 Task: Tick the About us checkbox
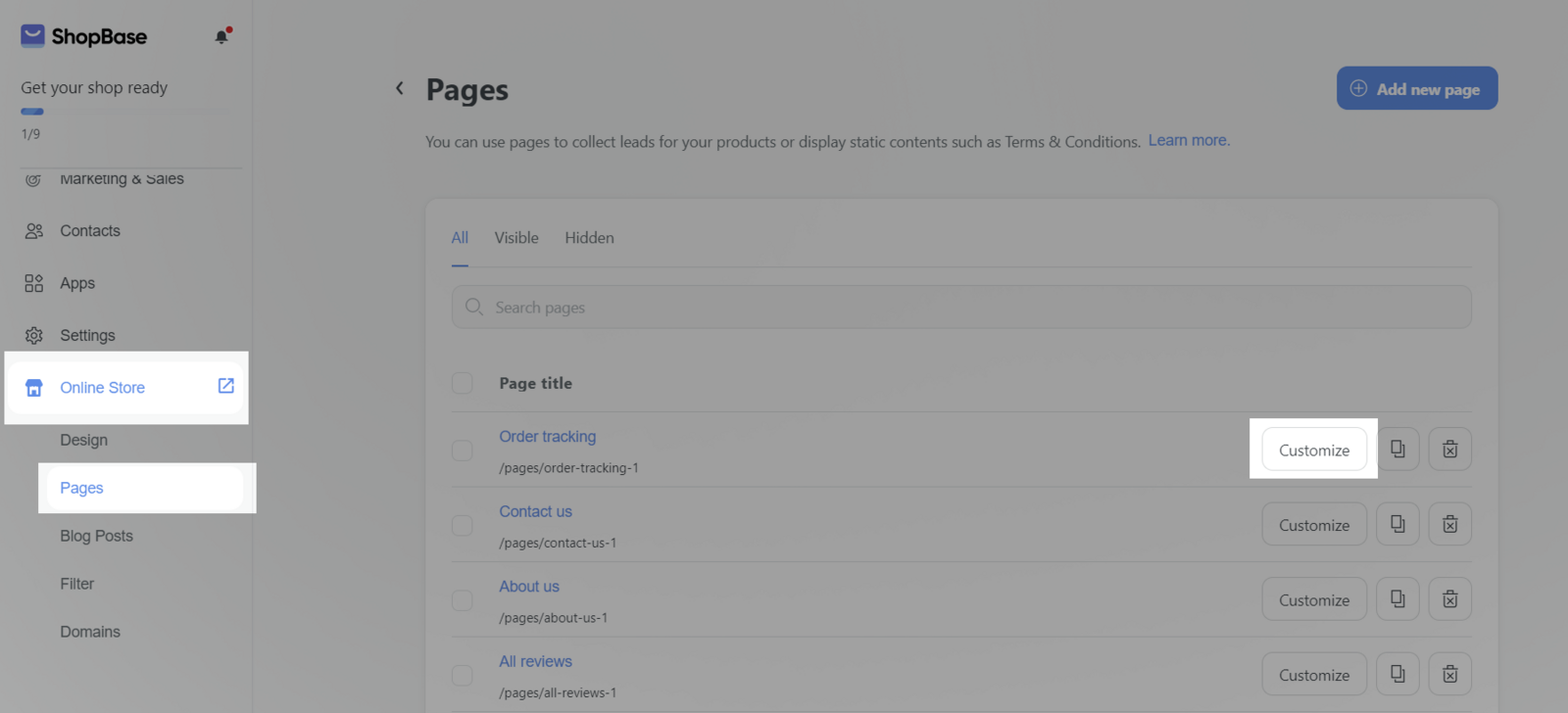click(463, 600)
